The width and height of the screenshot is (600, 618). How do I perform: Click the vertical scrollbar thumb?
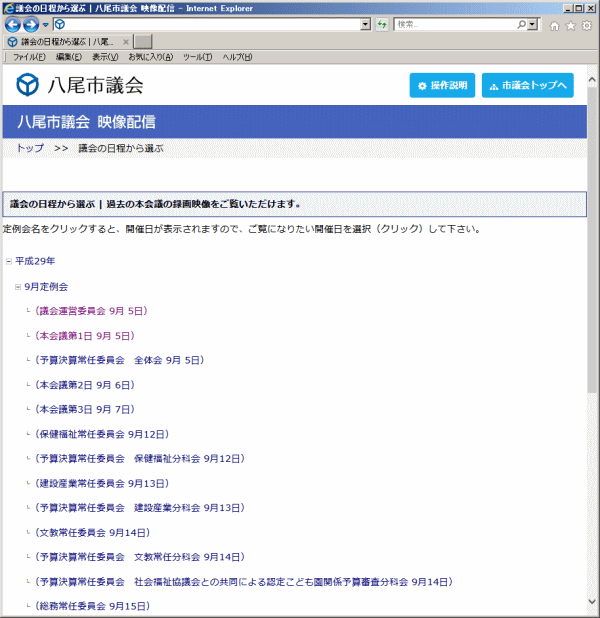point(592,239)
